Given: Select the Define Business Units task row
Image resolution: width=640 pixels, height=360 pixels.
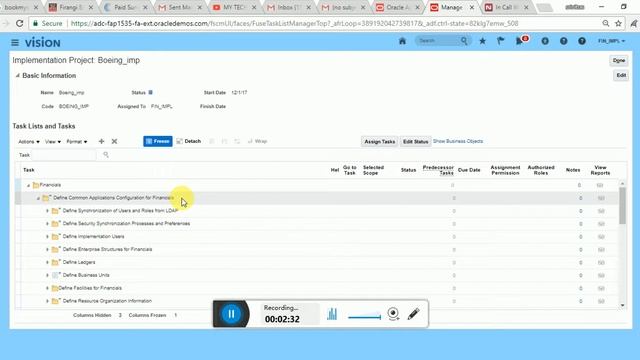Looking at the screenshot, I should (x=317, y=276).
